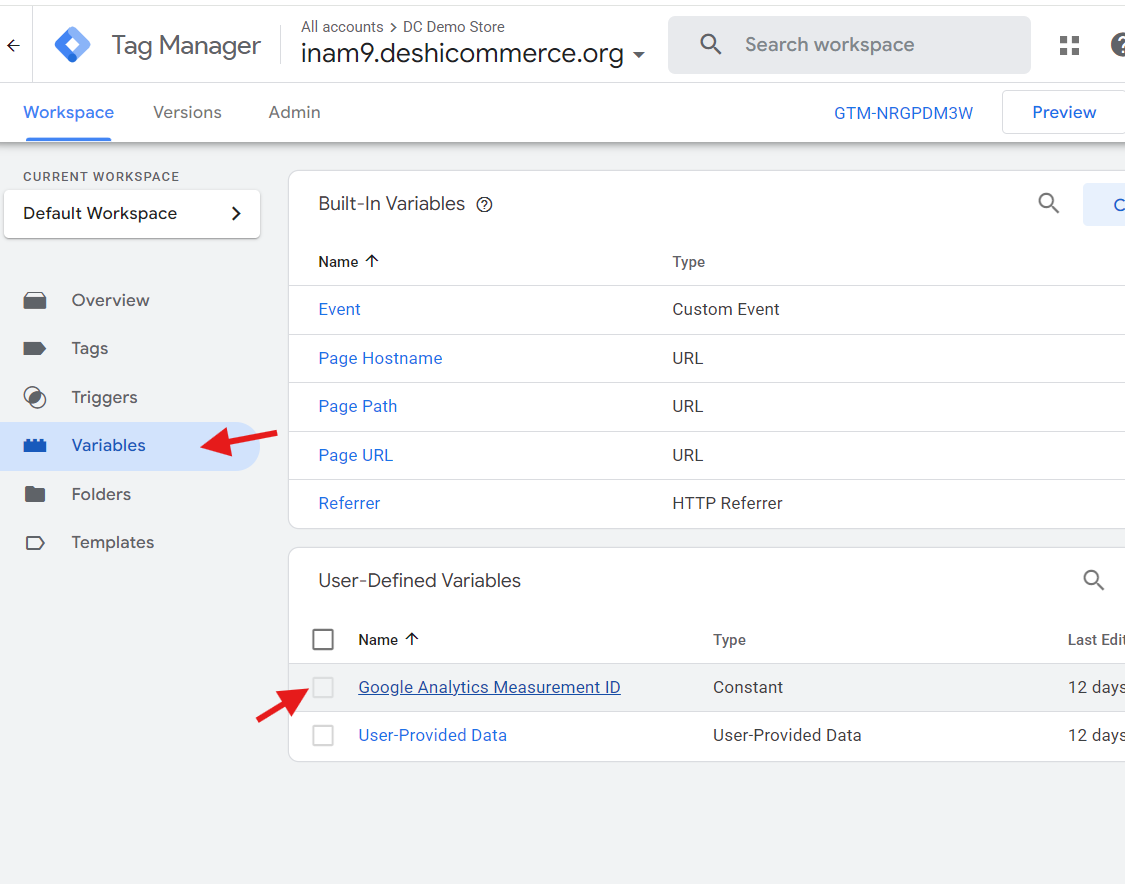Click the Constant type cell
Screen dimensions: 1125x884
pos(748,687)
